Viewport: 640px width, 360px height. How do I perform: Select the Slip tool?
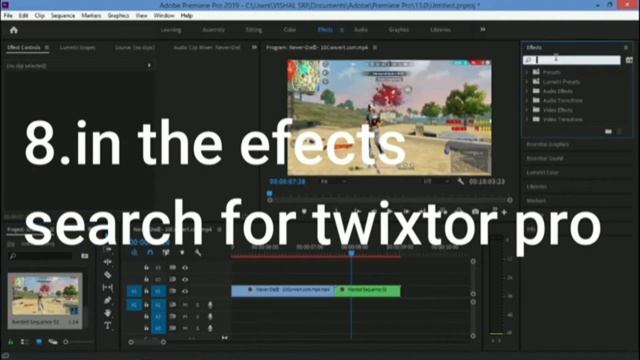point(108,288)
